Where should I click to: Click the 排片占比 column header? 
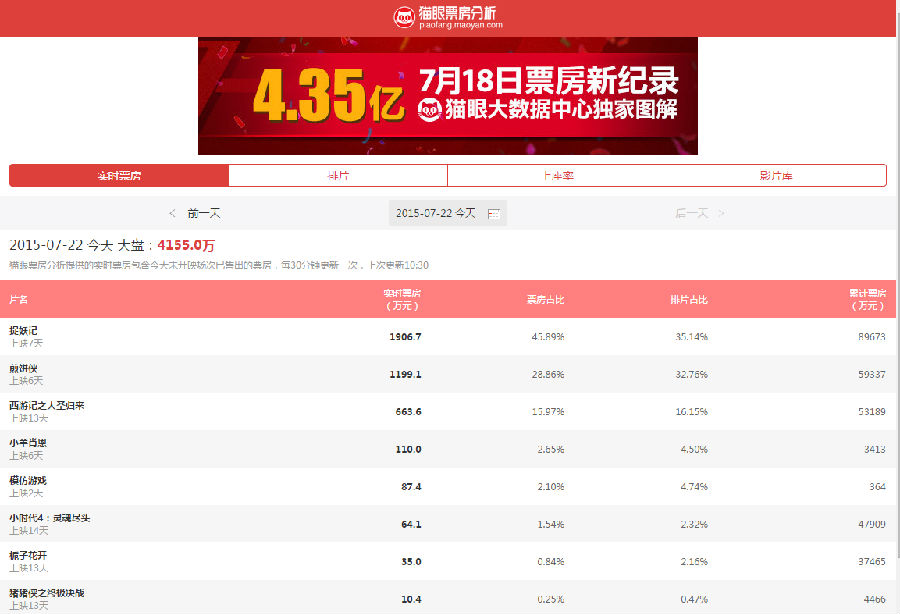click(x=689, y=299)
